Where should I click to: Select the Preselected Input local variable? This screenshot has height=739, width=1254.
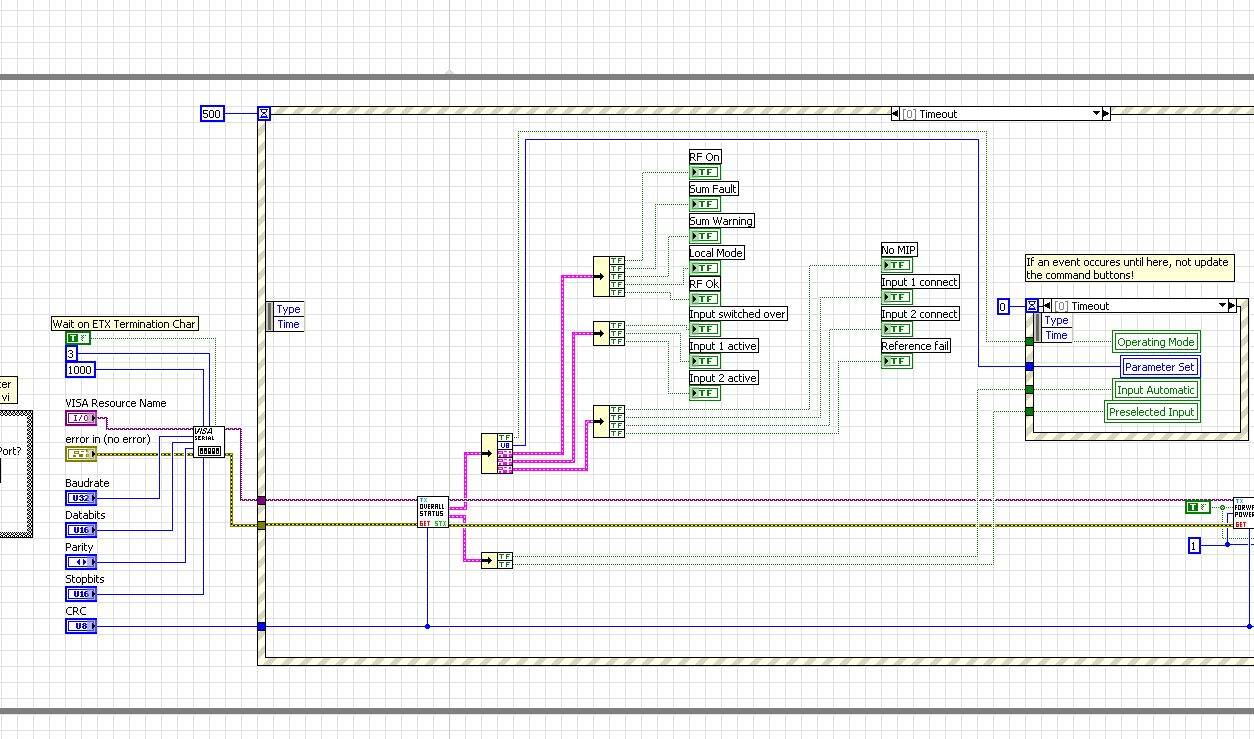pos(1151,412)
